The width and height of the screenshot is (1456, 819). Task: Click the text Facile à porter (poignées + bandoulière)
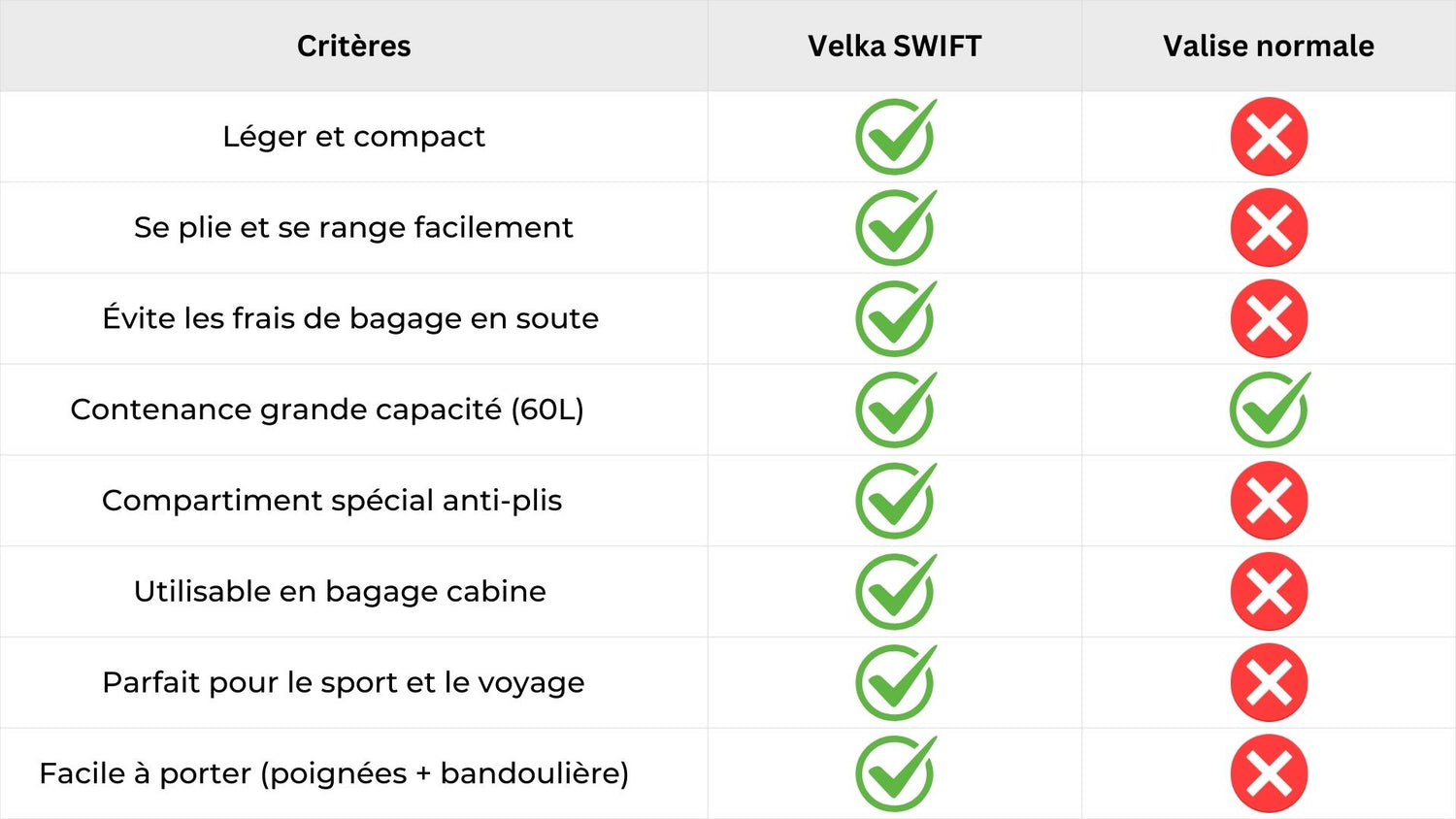click(334, 773)
